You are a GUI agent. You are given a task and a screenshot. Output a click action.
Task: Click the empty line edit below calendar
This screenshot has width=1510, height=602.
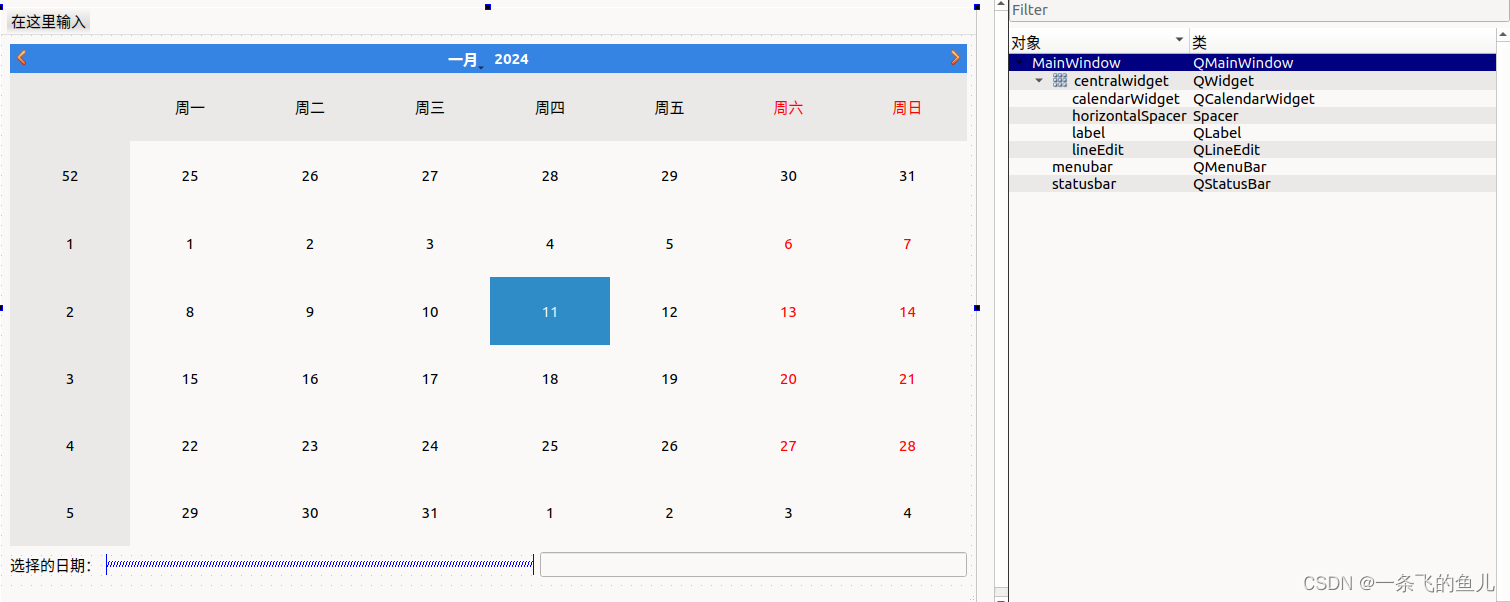coord(753,565)
